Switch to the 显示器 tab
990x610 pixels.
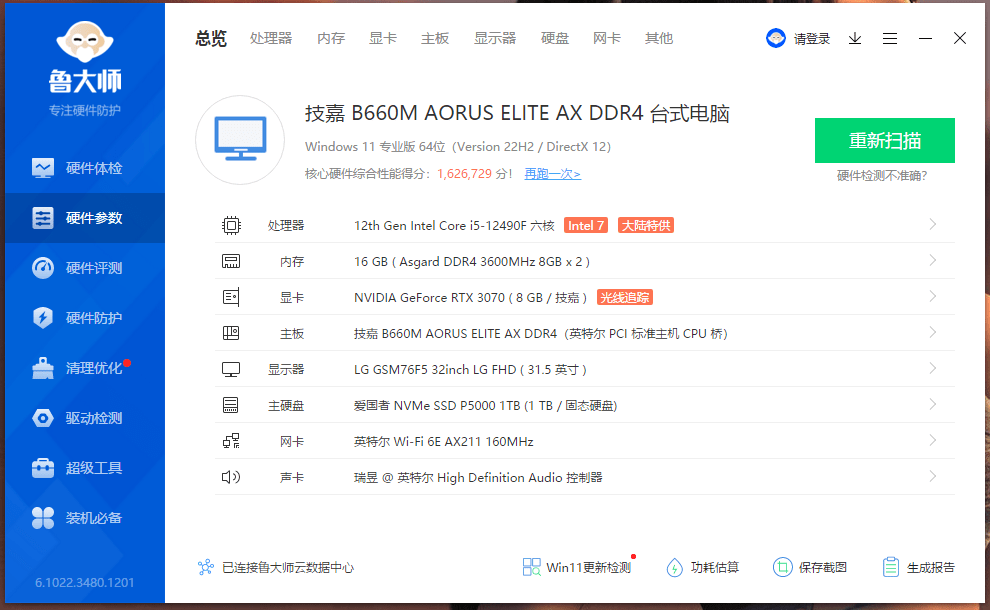pyautogui.click(x=495, y=38)
